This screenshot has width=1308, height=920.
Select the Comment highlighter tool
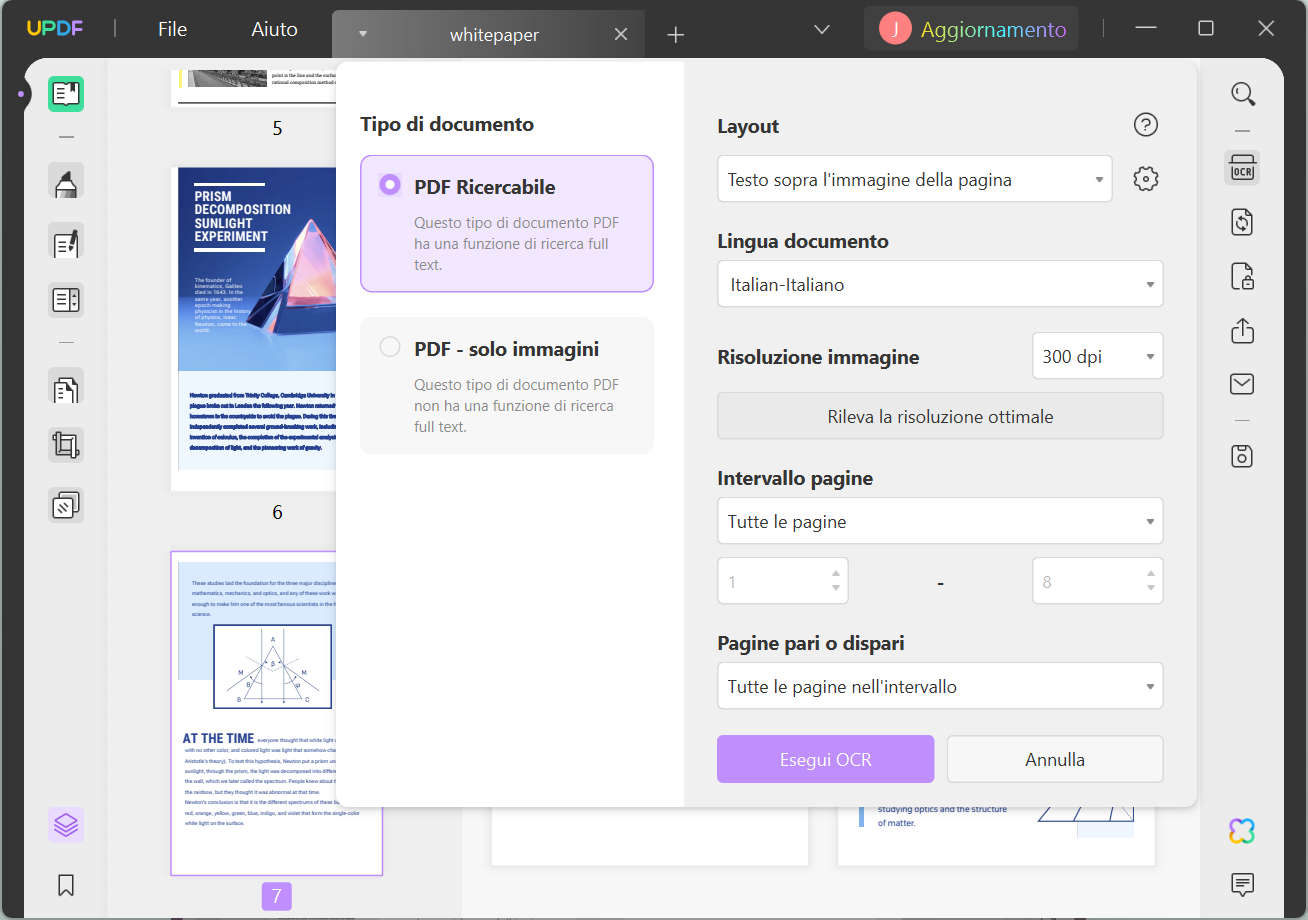pos(65,182)
